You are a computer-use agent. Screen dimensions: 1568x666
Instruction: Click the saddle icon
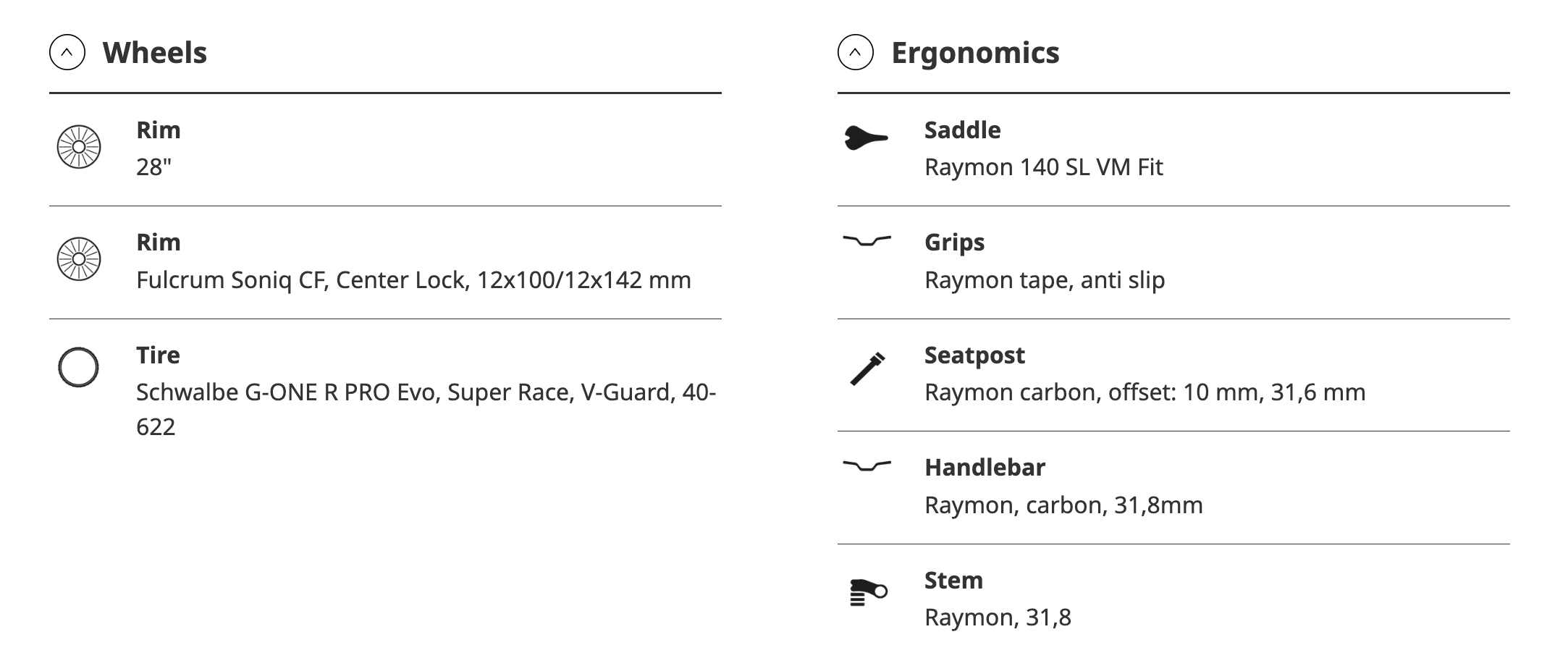pyautogui.click(x=866, y=138)
